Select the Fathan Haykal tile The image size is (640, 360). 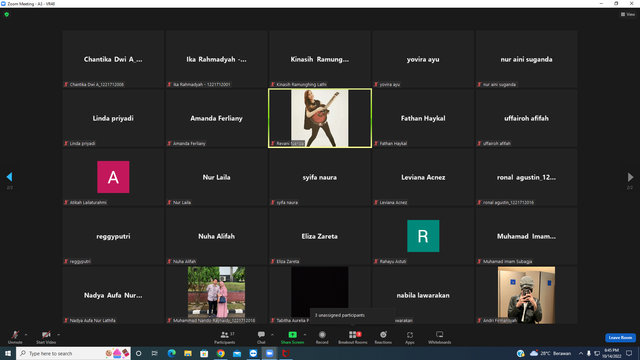[x=423, y=118]
